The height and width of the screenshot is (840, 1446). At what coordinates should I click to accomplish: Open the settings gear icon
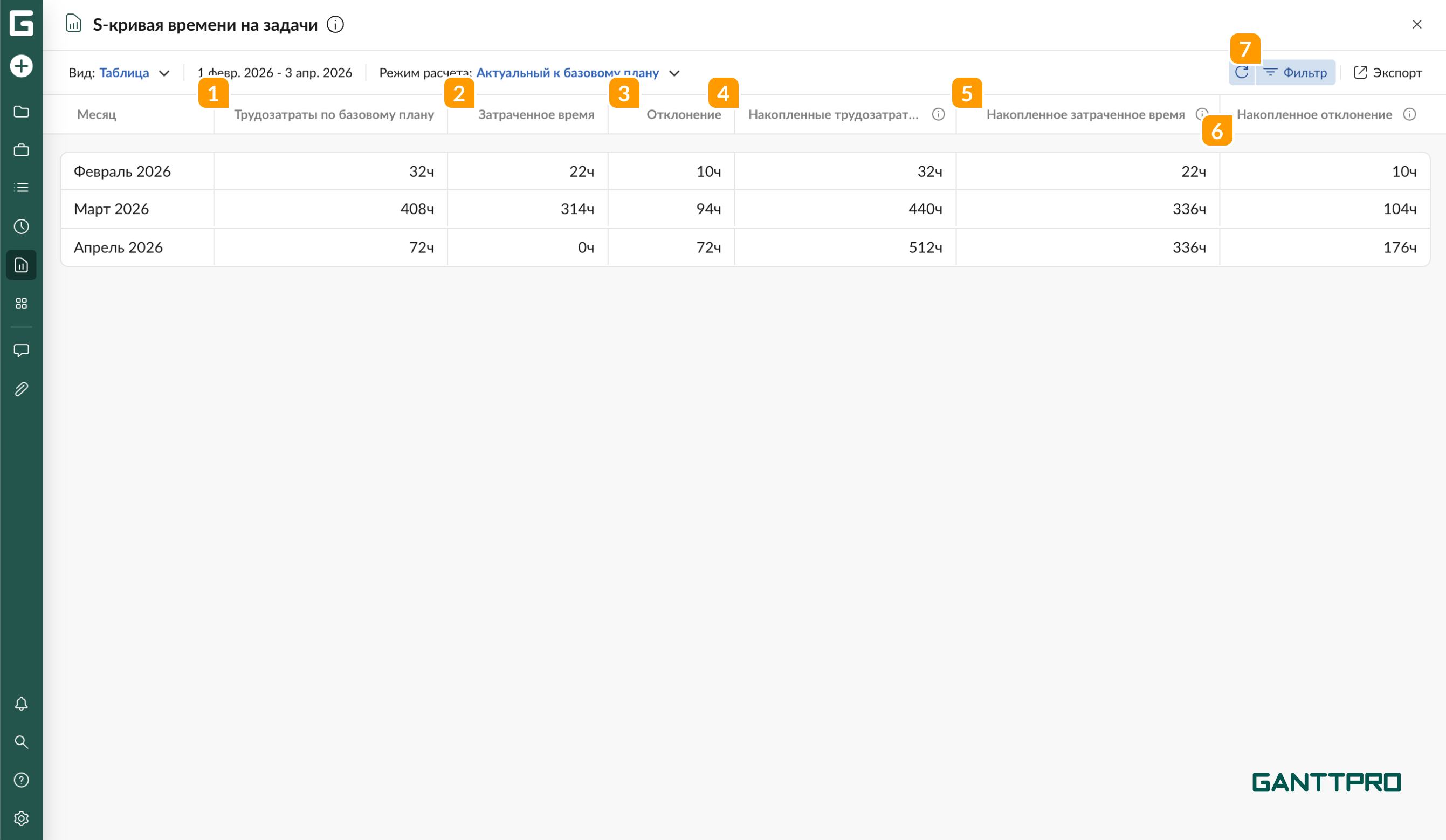21,818
